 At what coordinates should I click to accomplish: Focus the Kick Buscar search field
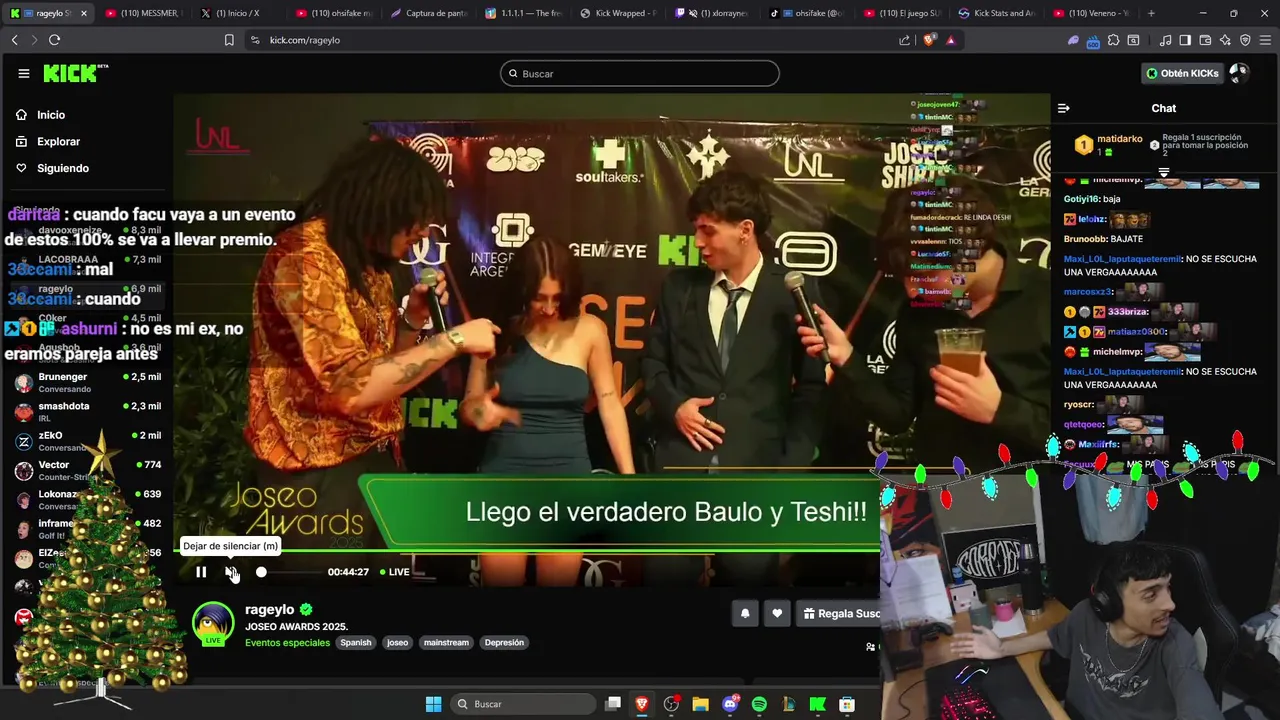(x=640, y=73)
